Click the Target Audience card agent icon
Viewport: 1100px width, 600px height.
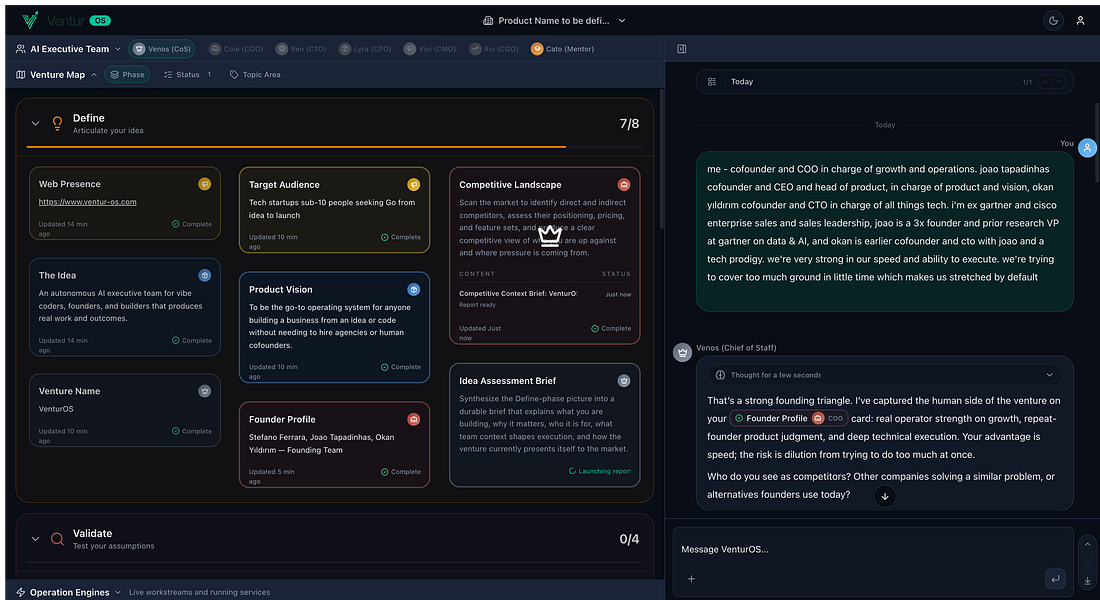point(413,185)
